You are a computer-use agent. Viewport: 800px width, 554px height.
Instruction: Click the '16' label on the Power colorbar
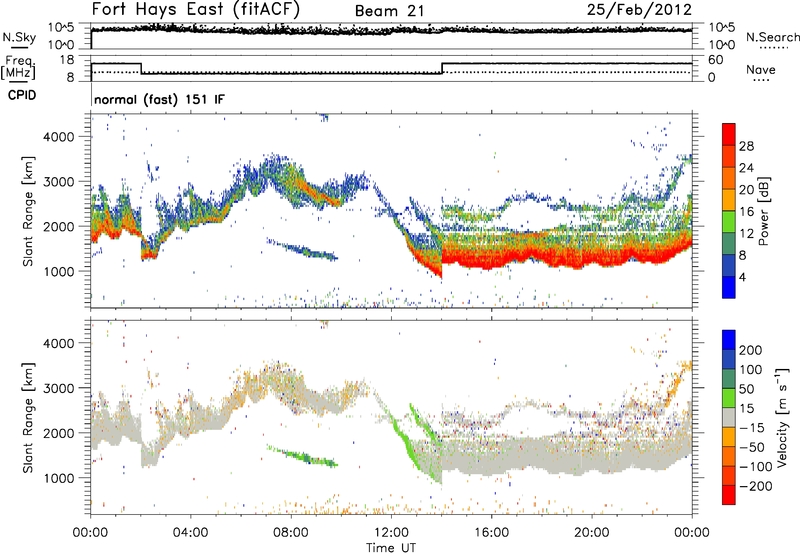pos(746,212)
